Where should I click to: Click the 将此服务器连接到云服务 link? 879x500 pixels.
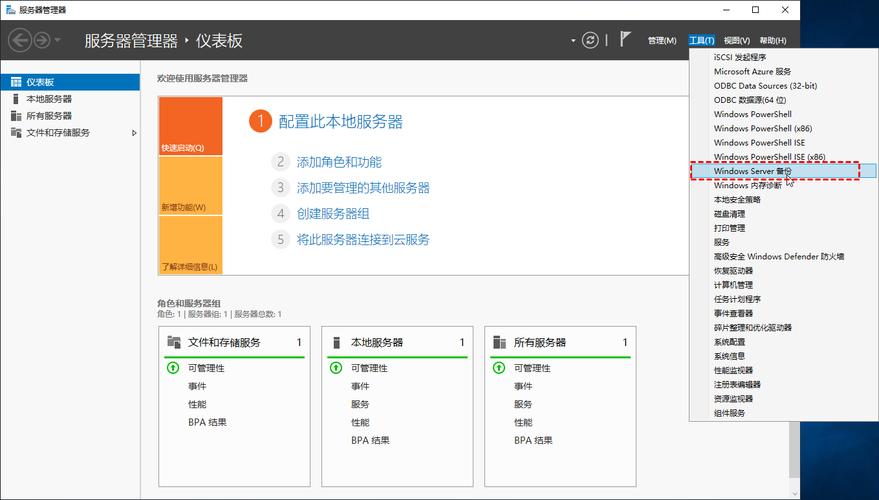363,239
